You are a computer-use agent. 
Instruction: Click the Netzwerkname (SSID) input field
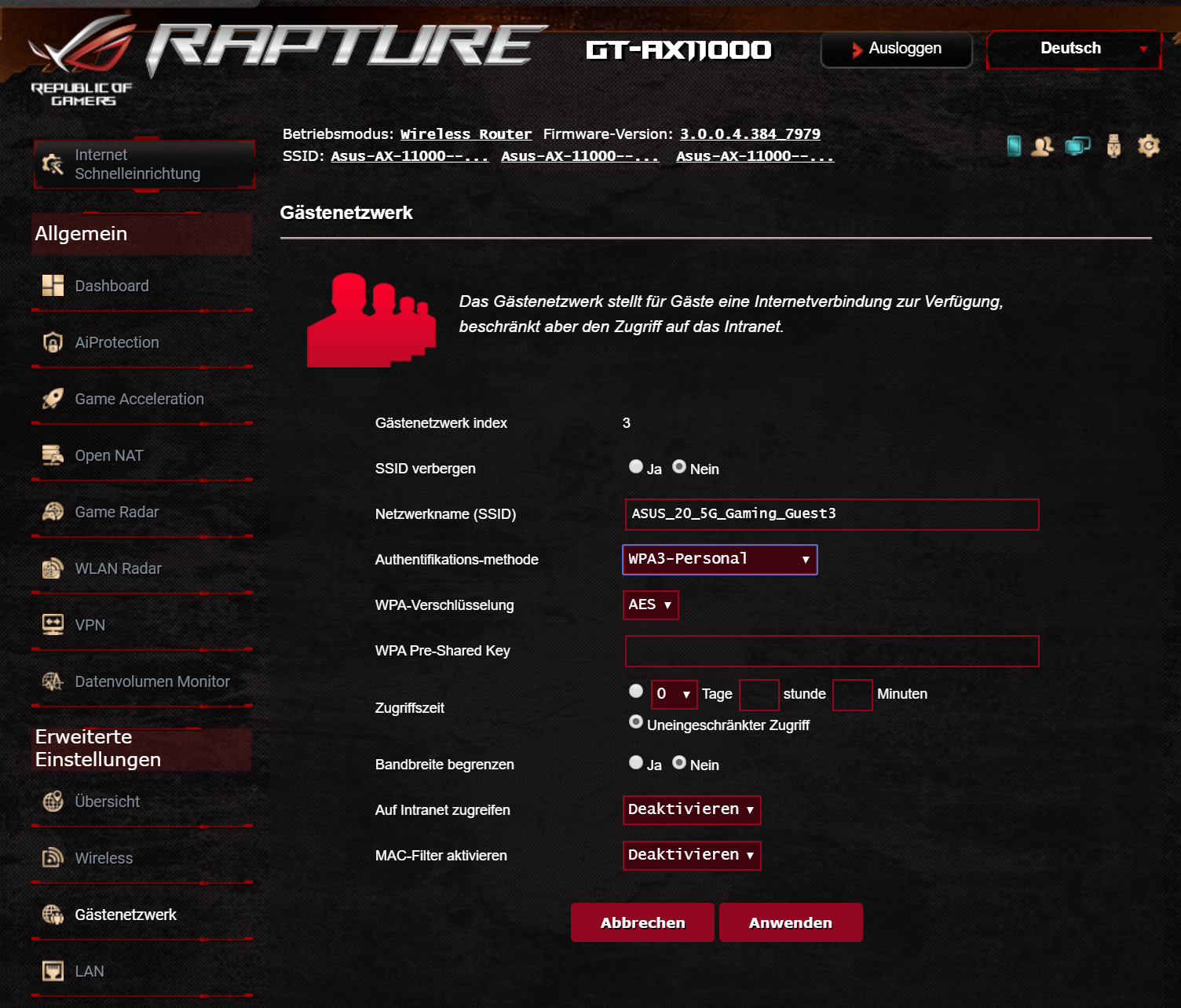coord(832,514)
